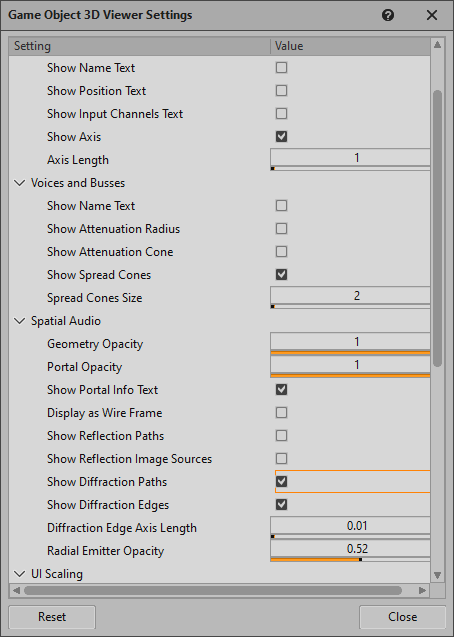Disable the Show Axis checkbox

tap(281, 136)
